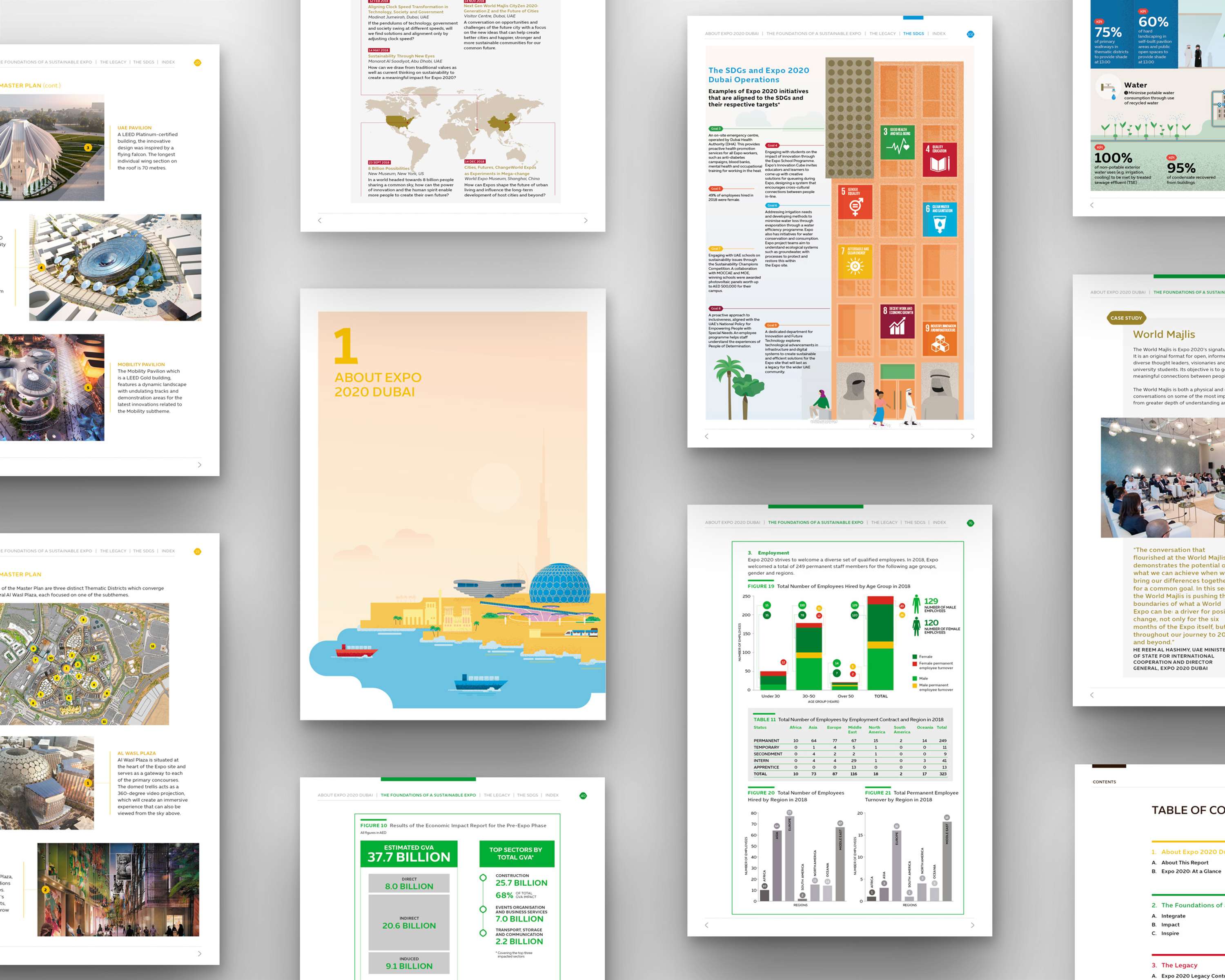Click previous arrow on Employment page
Image resolution: width=1225 pixels, height=980 pixels.
click(707, 925)
